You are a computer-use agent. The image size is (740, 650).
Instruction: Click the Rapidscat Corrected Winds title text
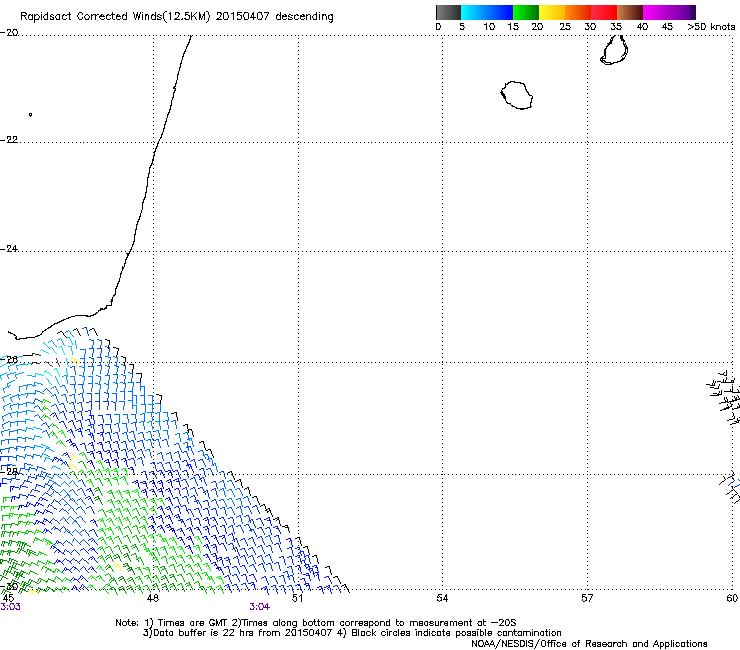pyautogui.click(x=177, y=17)
